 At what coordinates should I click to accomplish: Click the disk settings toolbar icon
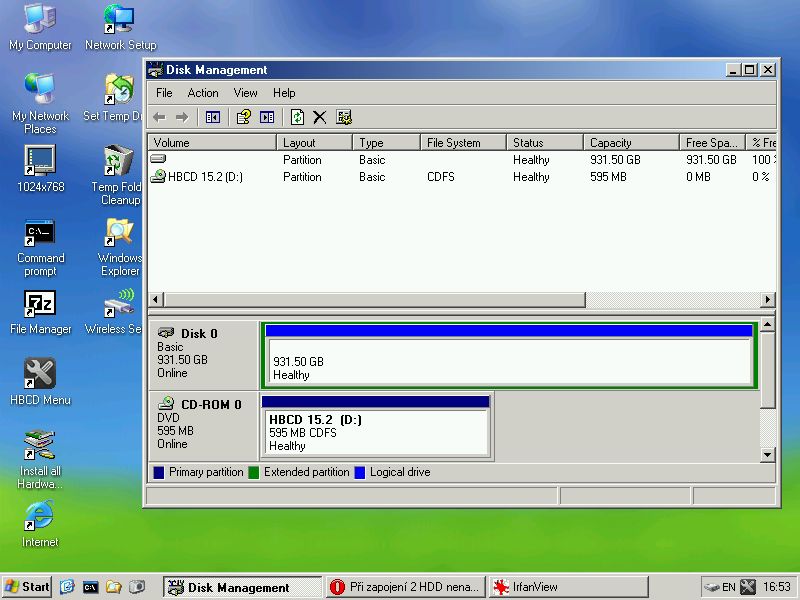pos(344,117)
